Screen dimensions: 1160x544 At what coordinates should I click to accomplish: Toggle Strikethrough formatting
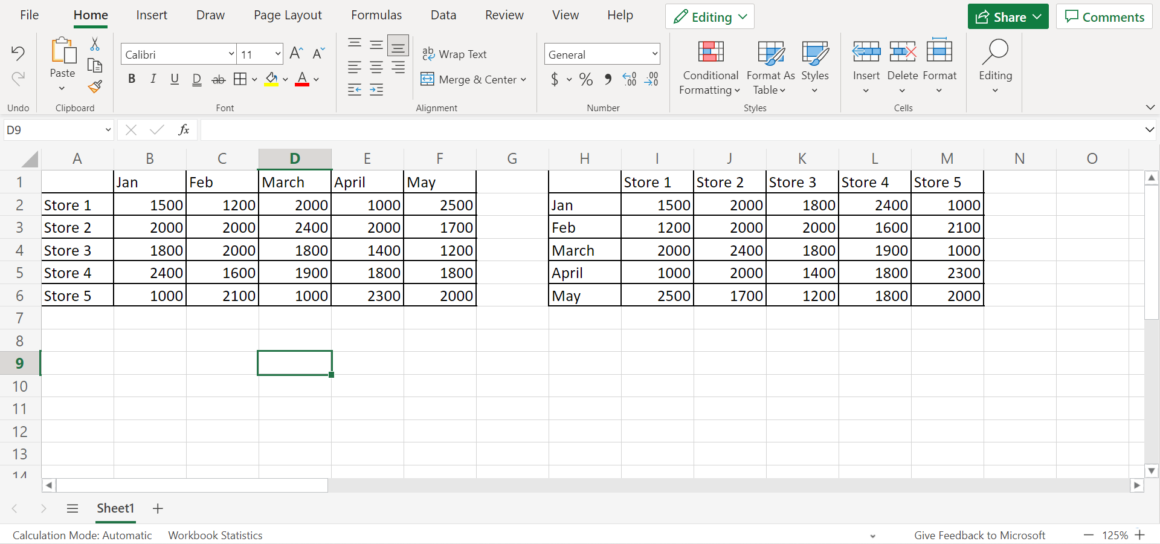(x=218, y=79)
